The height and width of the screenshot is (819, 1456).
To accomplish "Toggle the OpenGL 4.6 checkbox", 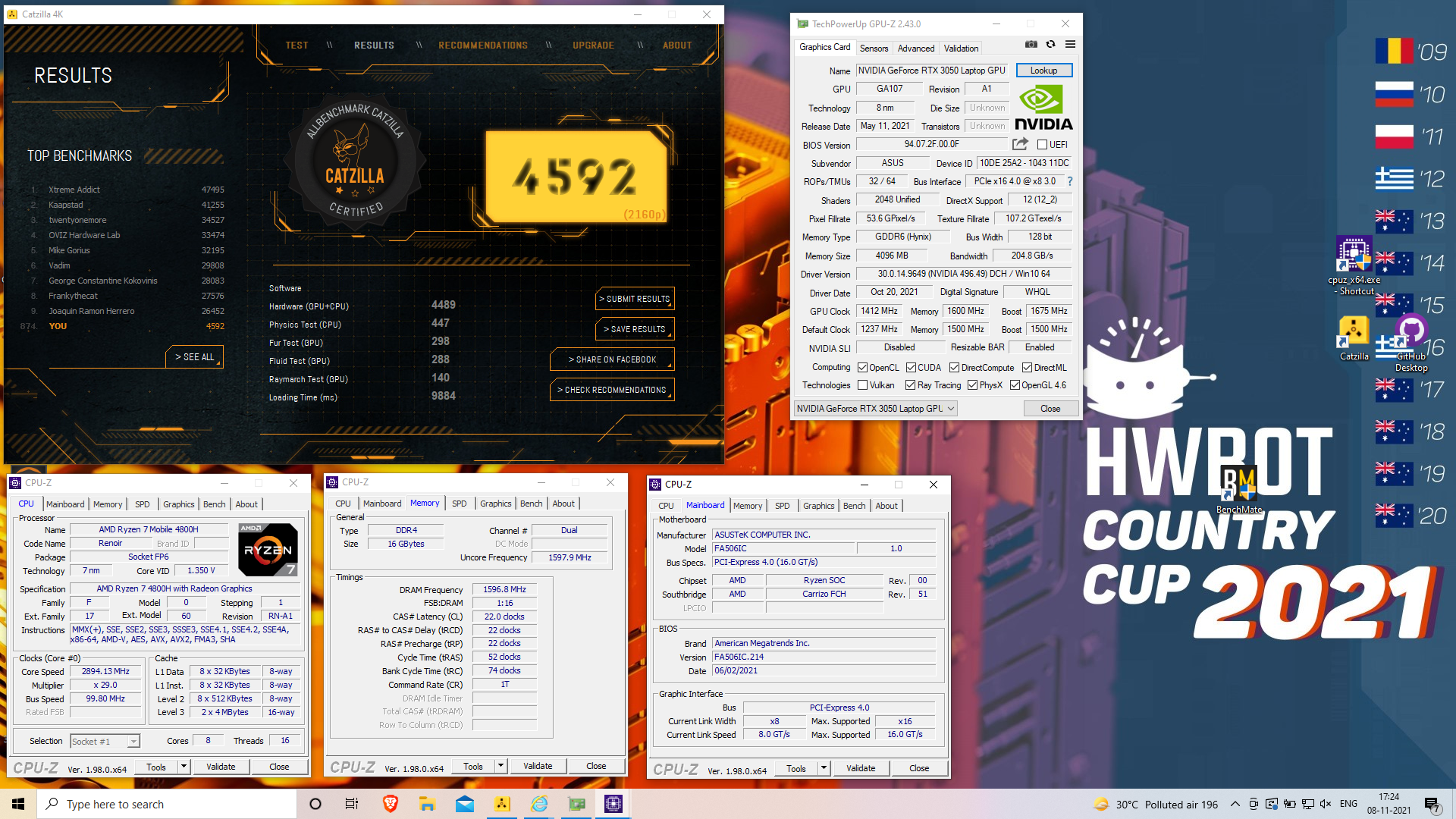I will 1015,385.
